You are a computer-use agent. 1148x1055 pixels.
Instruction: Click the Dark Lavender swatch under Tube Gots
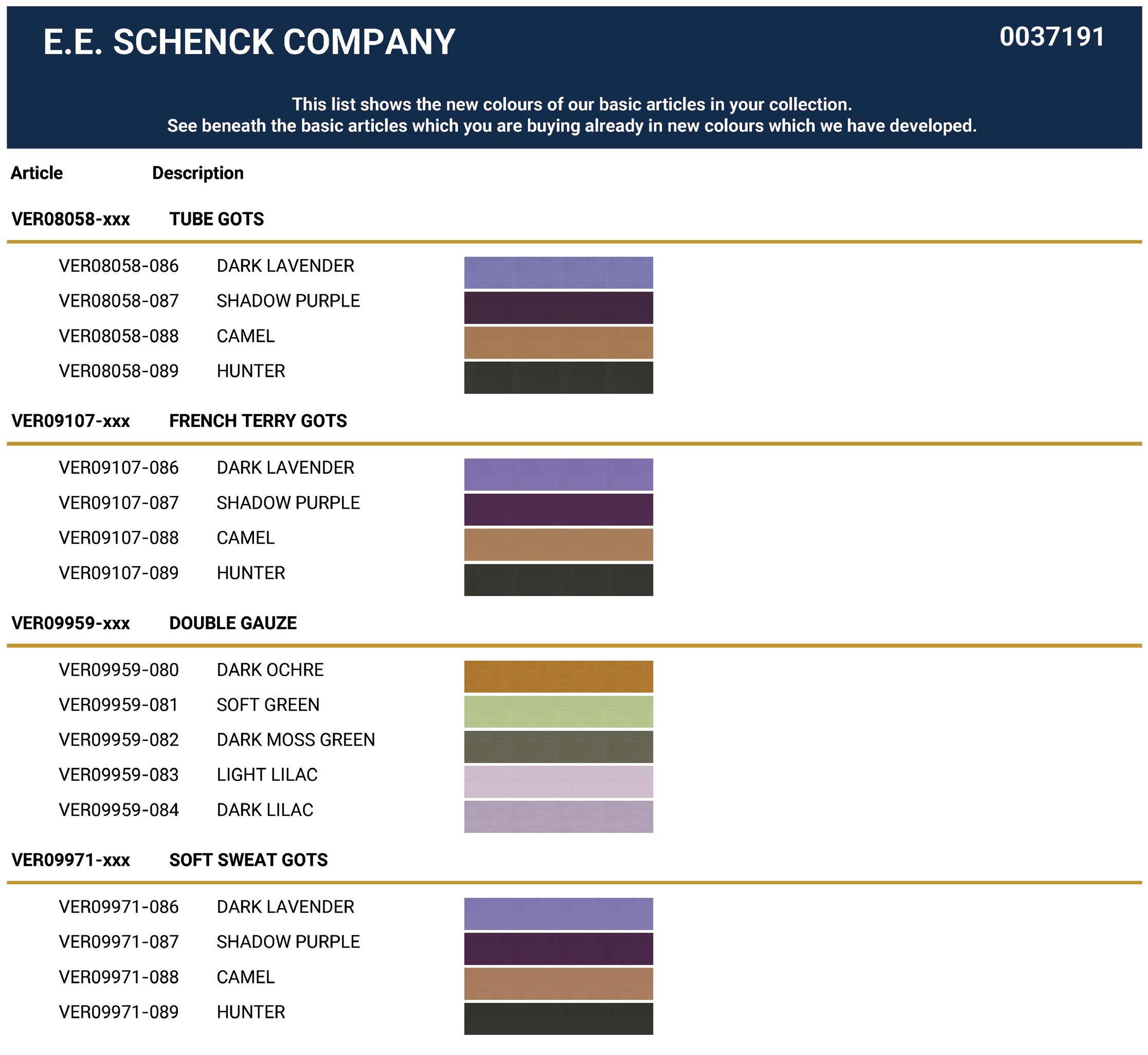pos(558,272)
